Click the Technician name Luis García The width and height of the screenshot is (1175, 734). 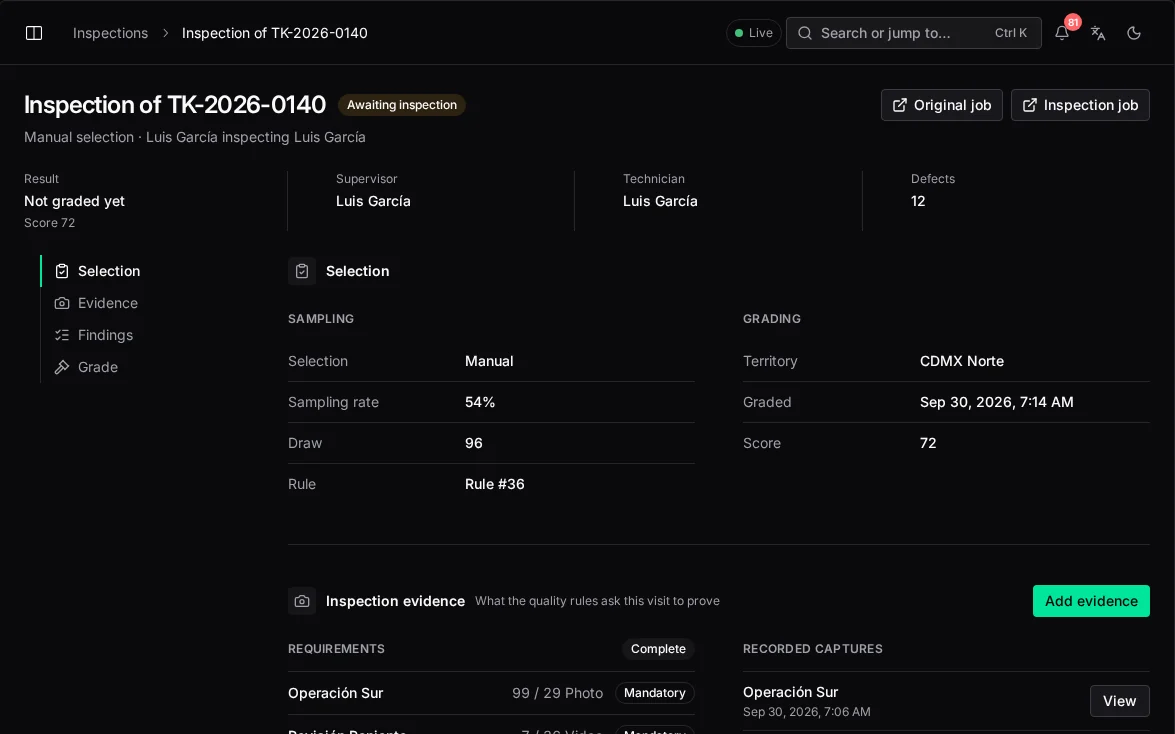pyautogui.click(x=660, y=201)
